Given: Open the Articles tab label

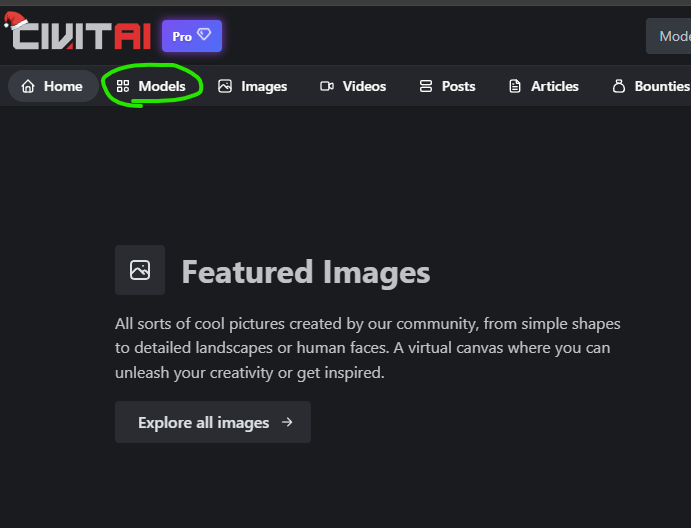Looking at the screenshot, I should pos(554,86).
